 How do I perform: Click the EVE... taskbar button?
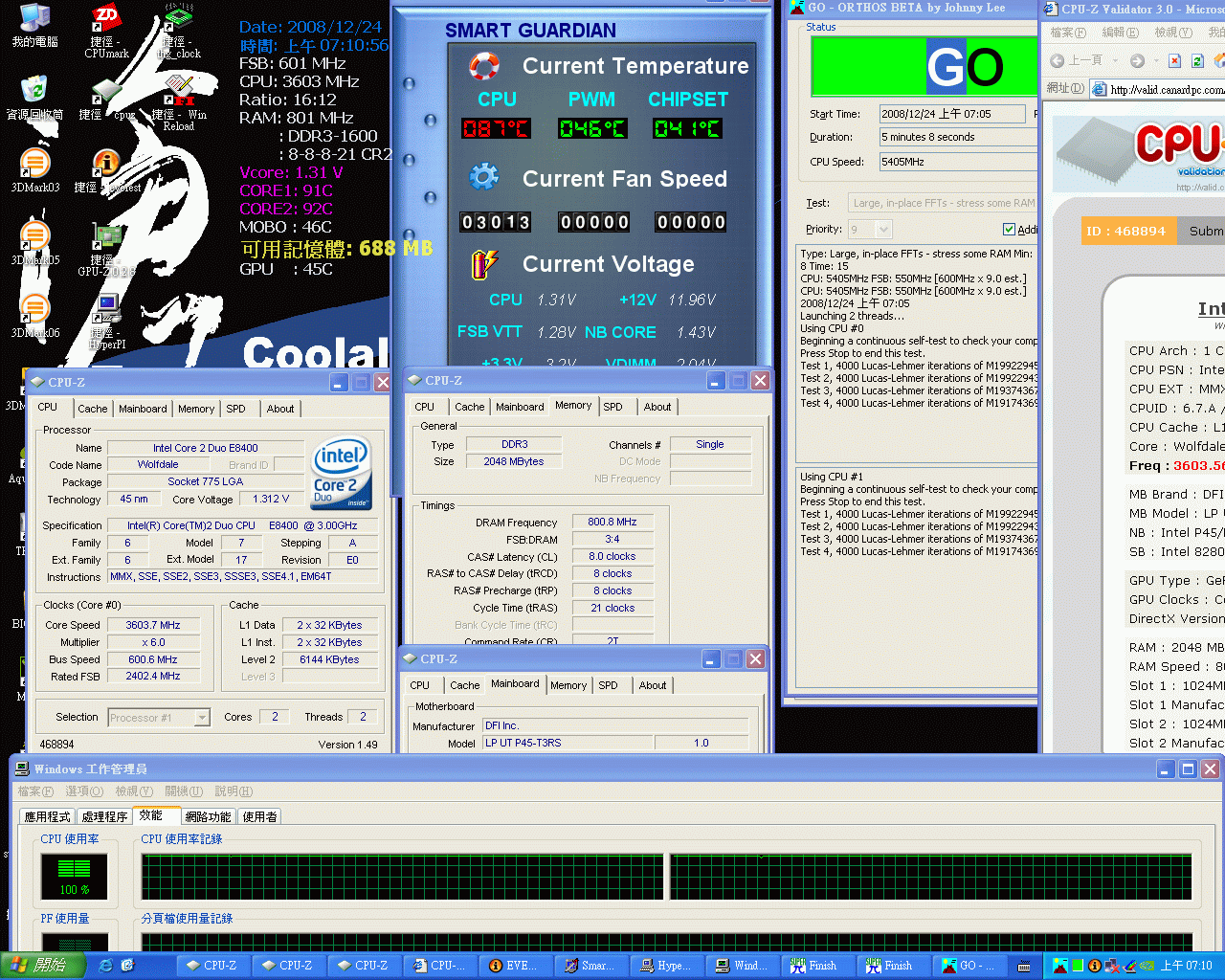(515, 966)
